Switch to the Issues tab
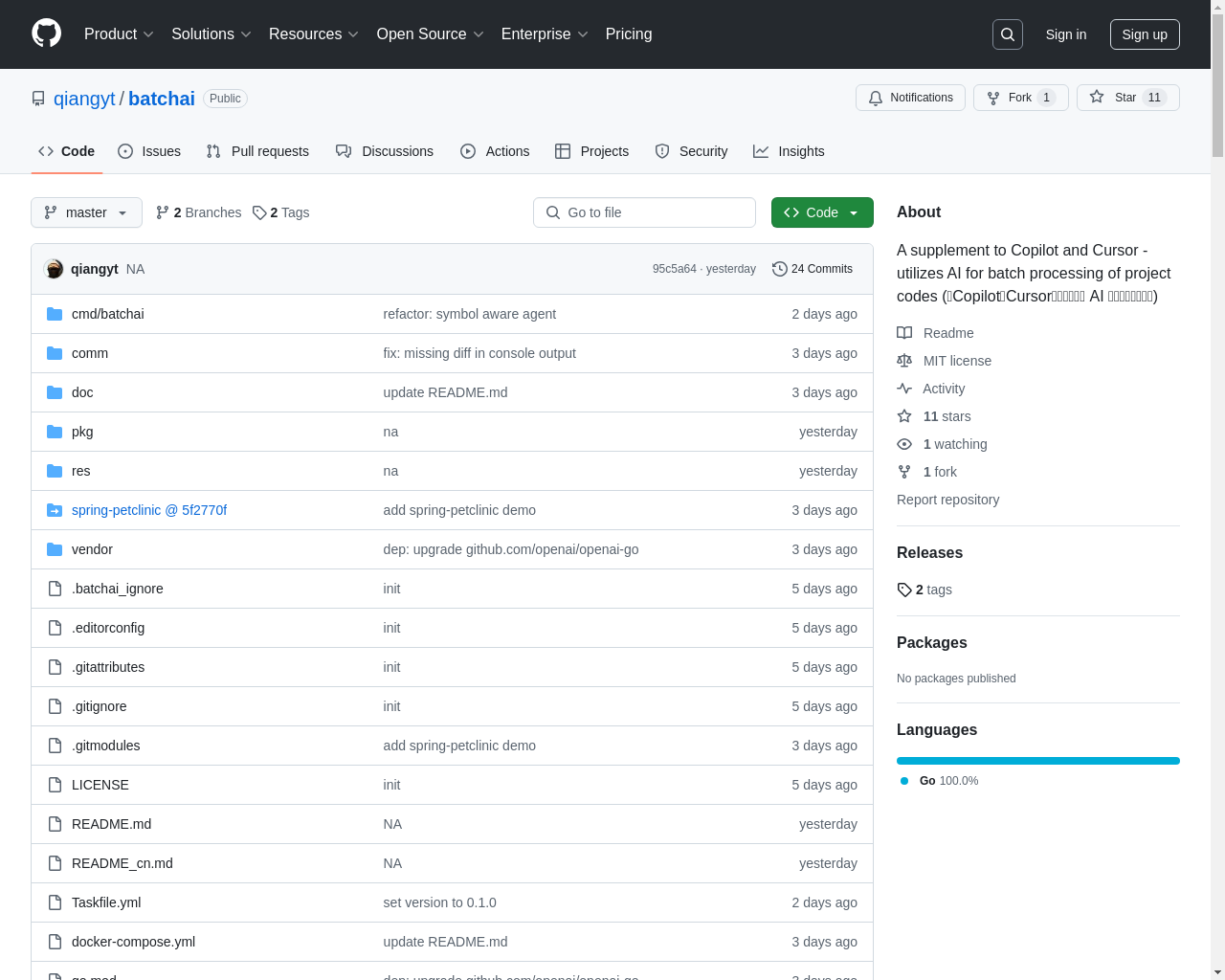This screenshot has width=1225, height=980. tap(149, 151)
